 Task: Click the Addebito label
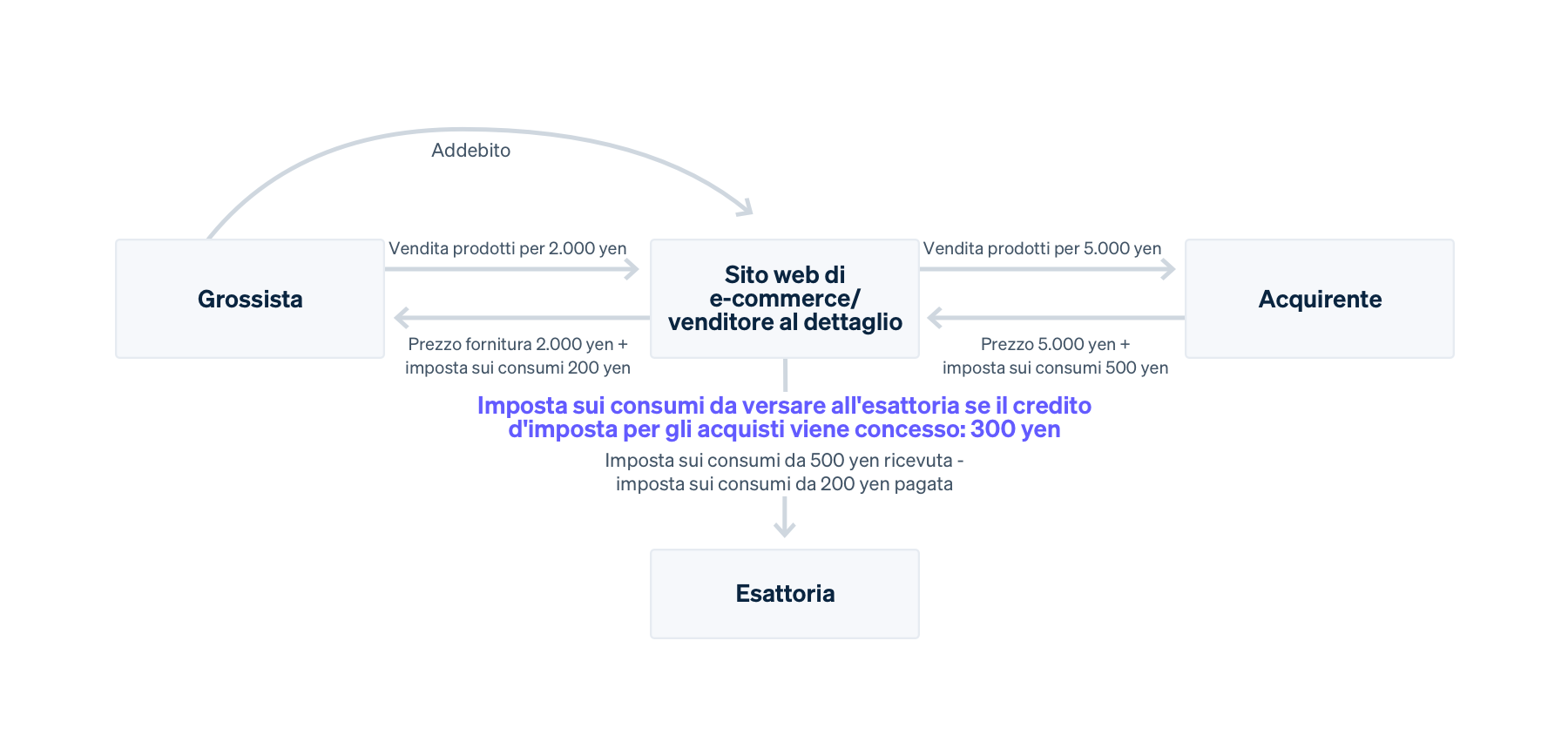pyautogui.click(x=471, y=151)
